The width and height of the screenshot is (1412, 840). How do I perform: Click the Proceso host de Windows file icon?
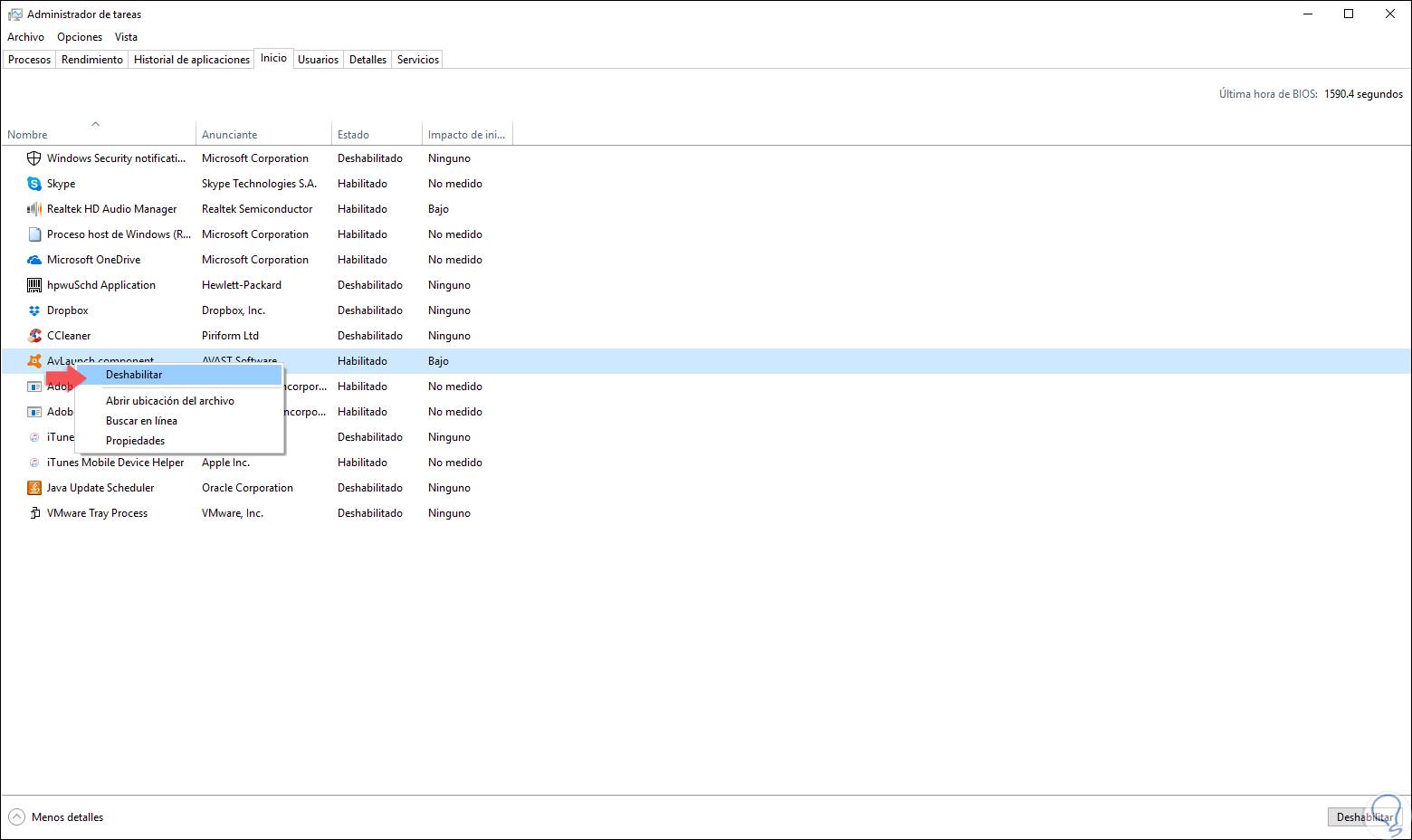[x=34, y=234]
